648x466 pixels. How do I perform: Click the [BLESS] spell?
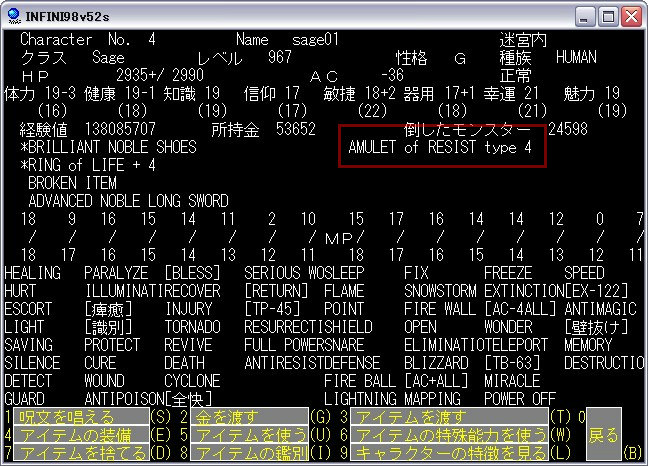(x=193, y=273)
